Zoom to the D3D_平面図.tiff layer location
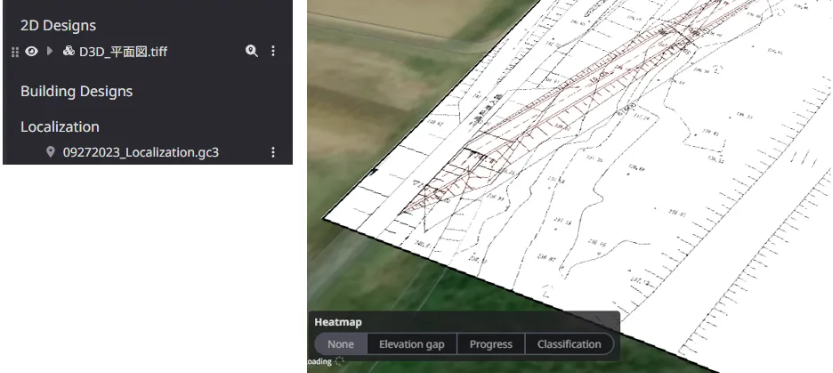Viewport: 833px width, 373px height. pyautogui.click(x=251, y=51)
